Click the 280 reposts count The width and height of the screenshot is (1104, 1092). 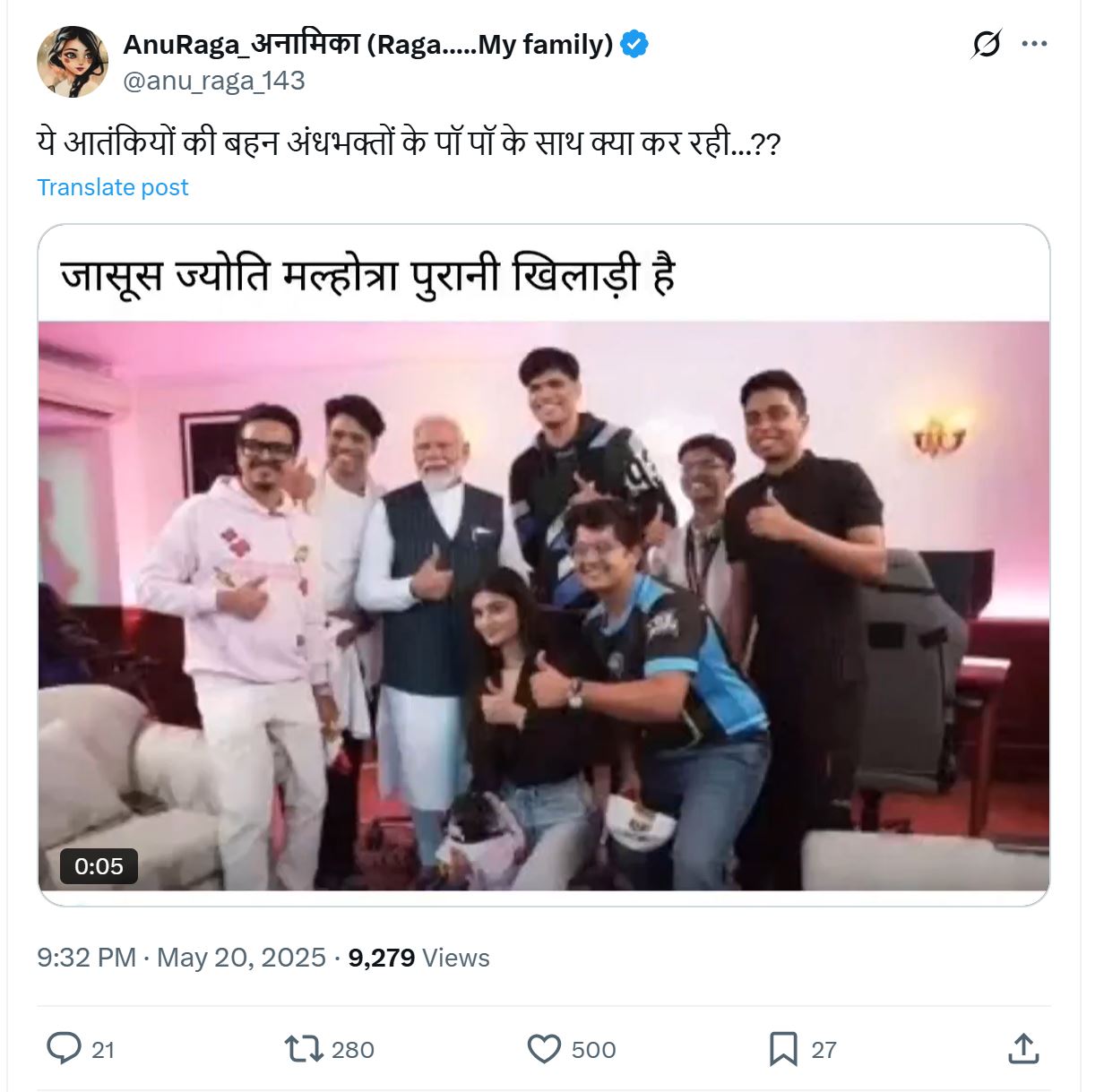click(x=353, y=1050)
